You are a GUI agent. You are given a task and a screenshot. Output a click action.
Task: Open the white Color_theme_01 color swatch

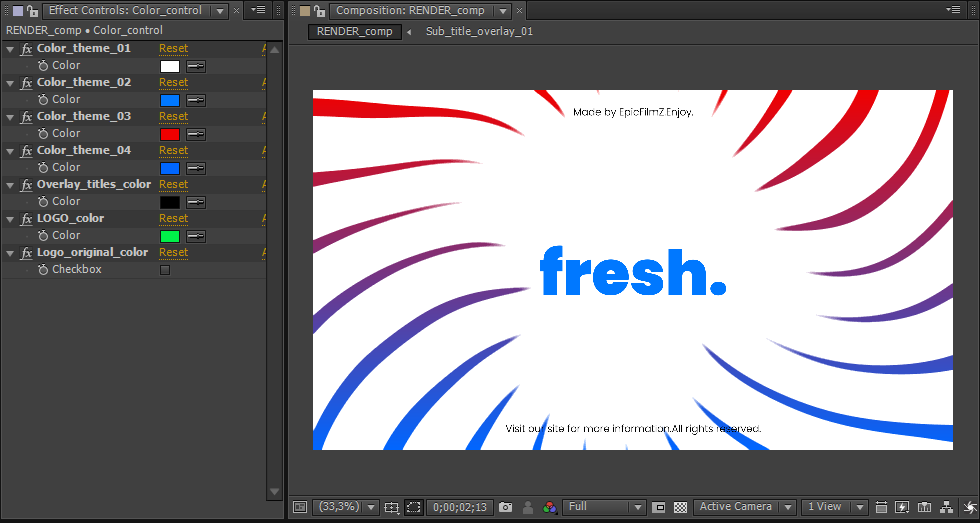[x=170, y=66]
